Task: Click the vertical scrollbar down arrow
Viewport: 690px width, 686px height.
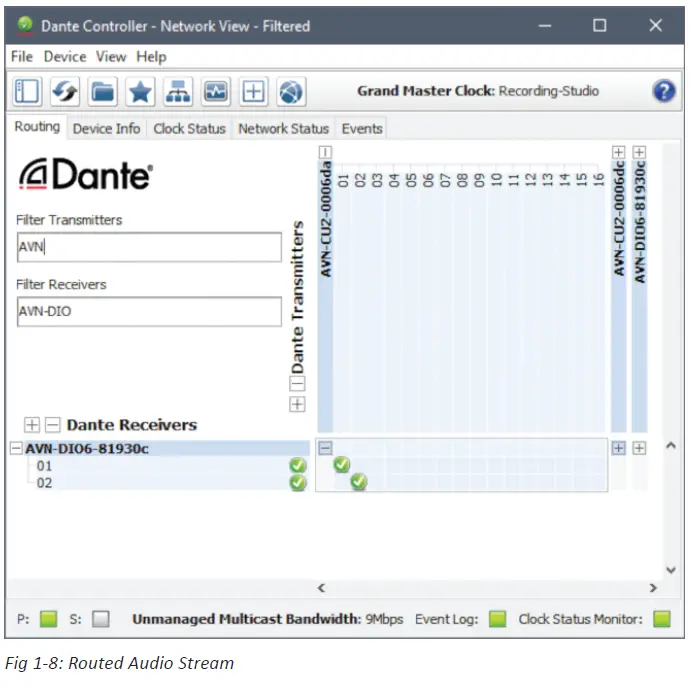Action: click(671, 570)
